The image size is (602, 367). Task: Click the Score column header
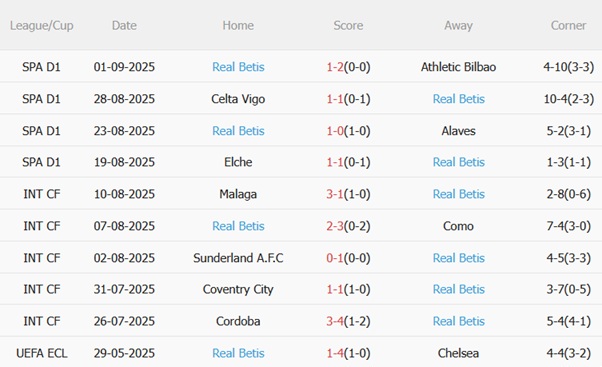click(x=348, y=25)
